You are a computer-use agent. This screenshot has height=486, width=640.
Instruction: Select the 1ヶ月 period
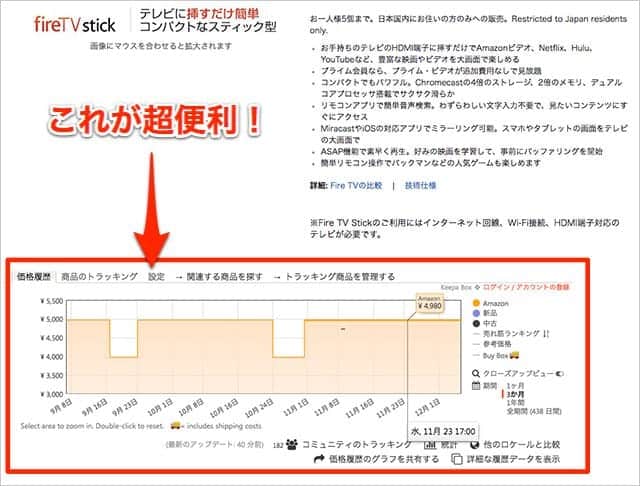(515, 386)
